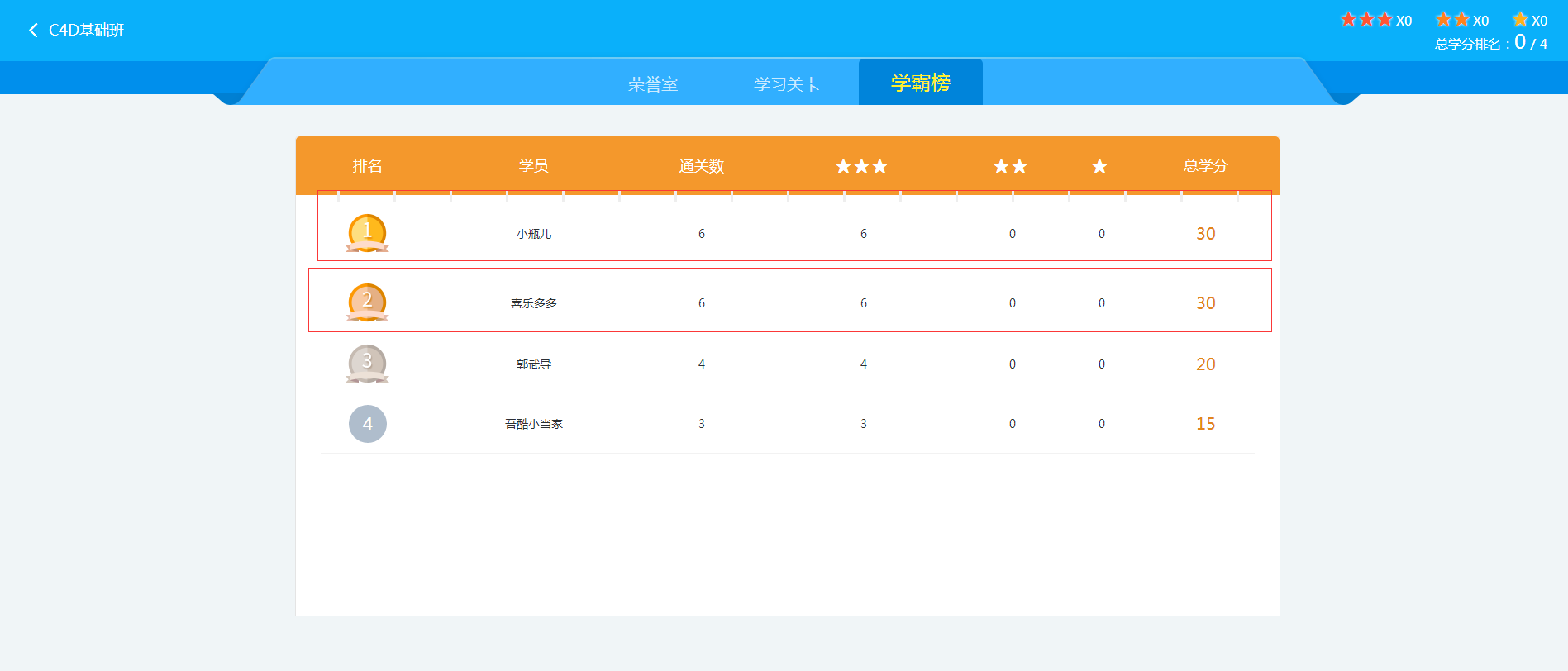Select the 学霸榜 tab
The width and height of the screenshot is (1568, 671).
point(920,83)
